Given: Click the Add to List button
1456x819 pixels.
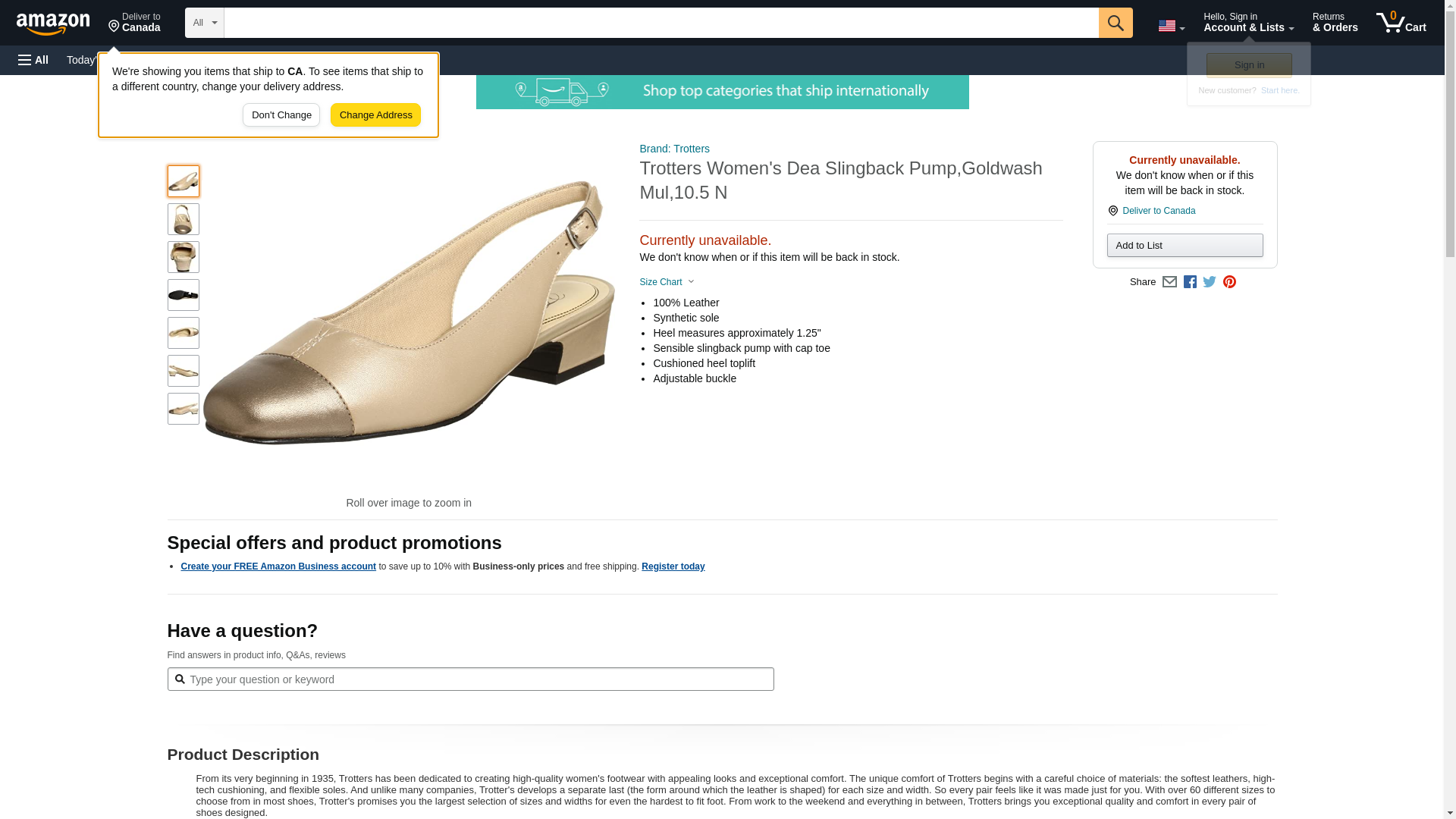Looking at the screenshot, I should 1185,246.
